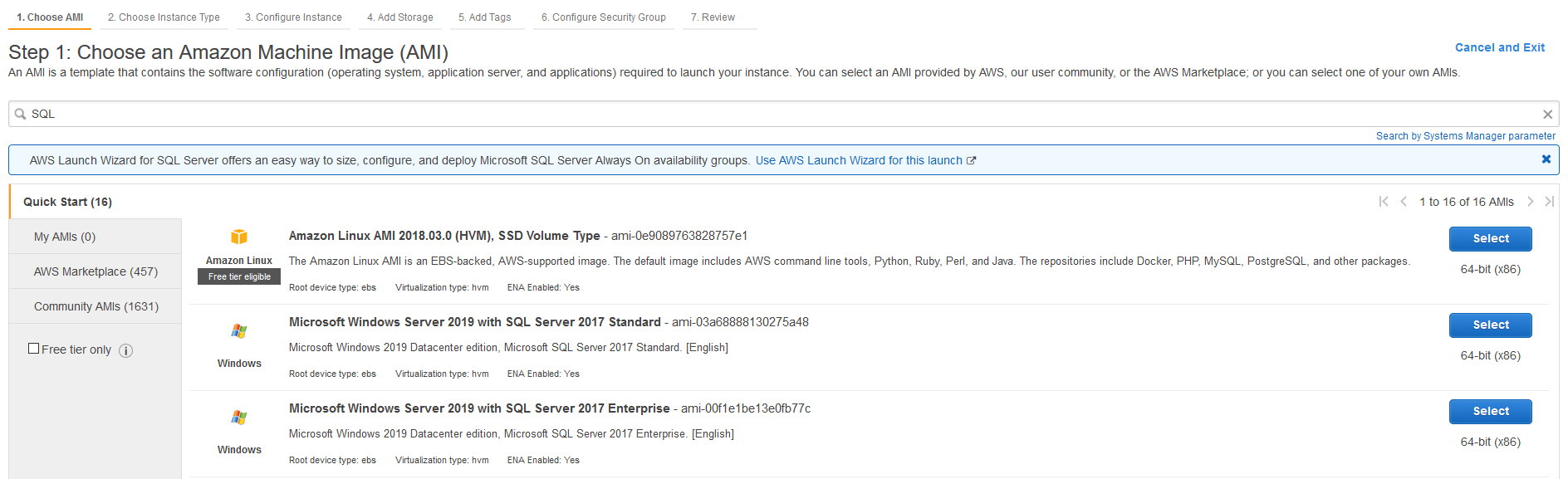Image resolution: width=1568 pixels, height=479 pixels.
Task: Open the Choose Instance Type step tab
Action: [x=164, y=17]
